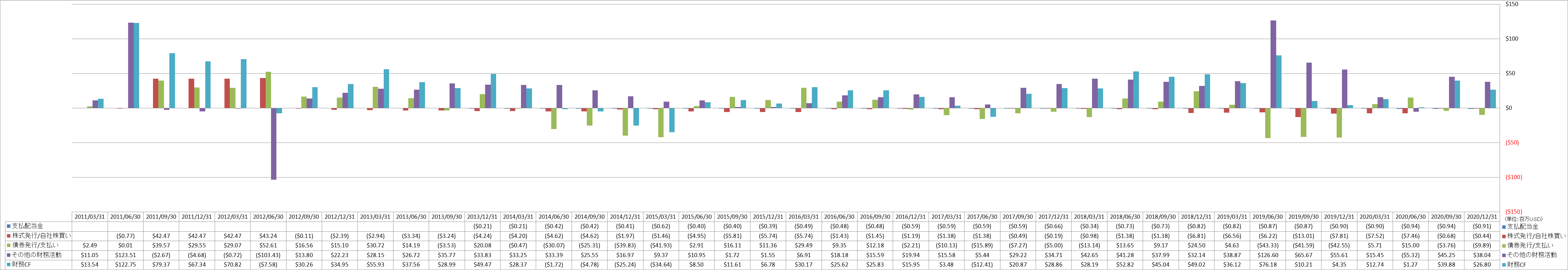Click the $76.18 cell

pos(1267,265)
